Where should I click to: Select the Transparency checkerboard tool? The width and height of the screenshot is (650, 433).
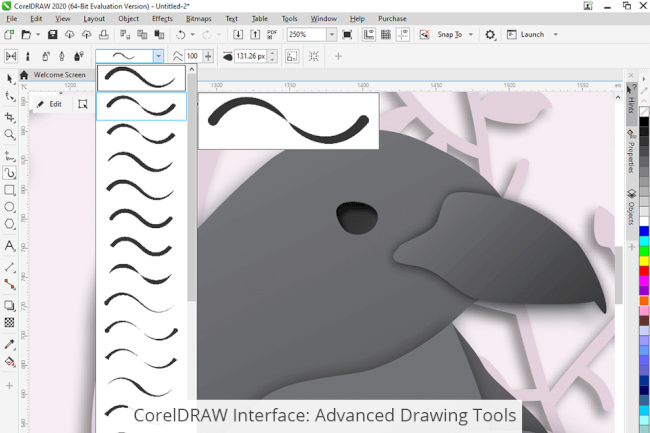point(9,322)
